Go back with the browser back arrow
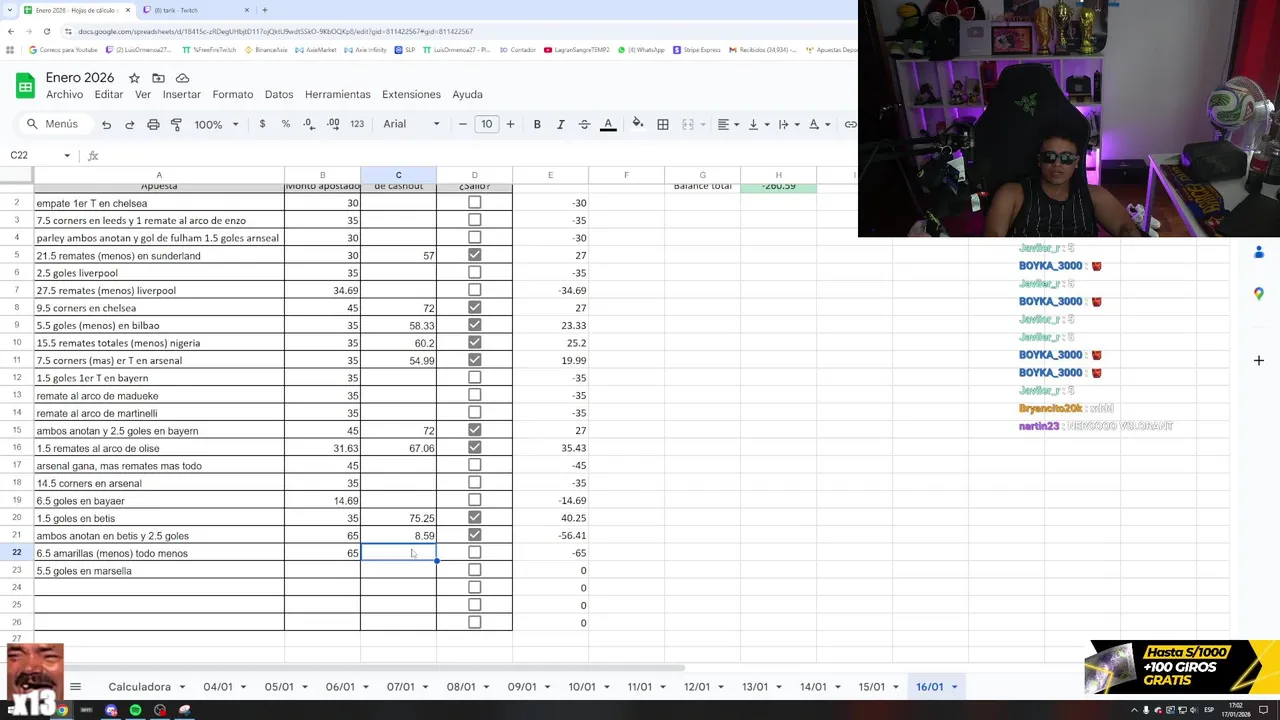The height and width of the screenshot is (720, 1280). click(11, 31)
